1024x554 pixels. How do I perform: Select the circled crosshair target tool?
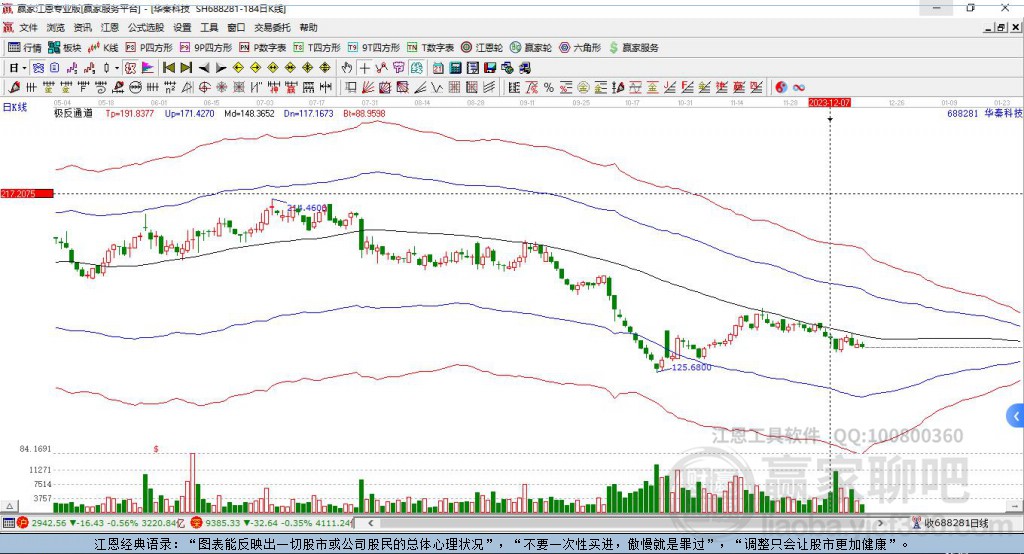pos(204,88)
